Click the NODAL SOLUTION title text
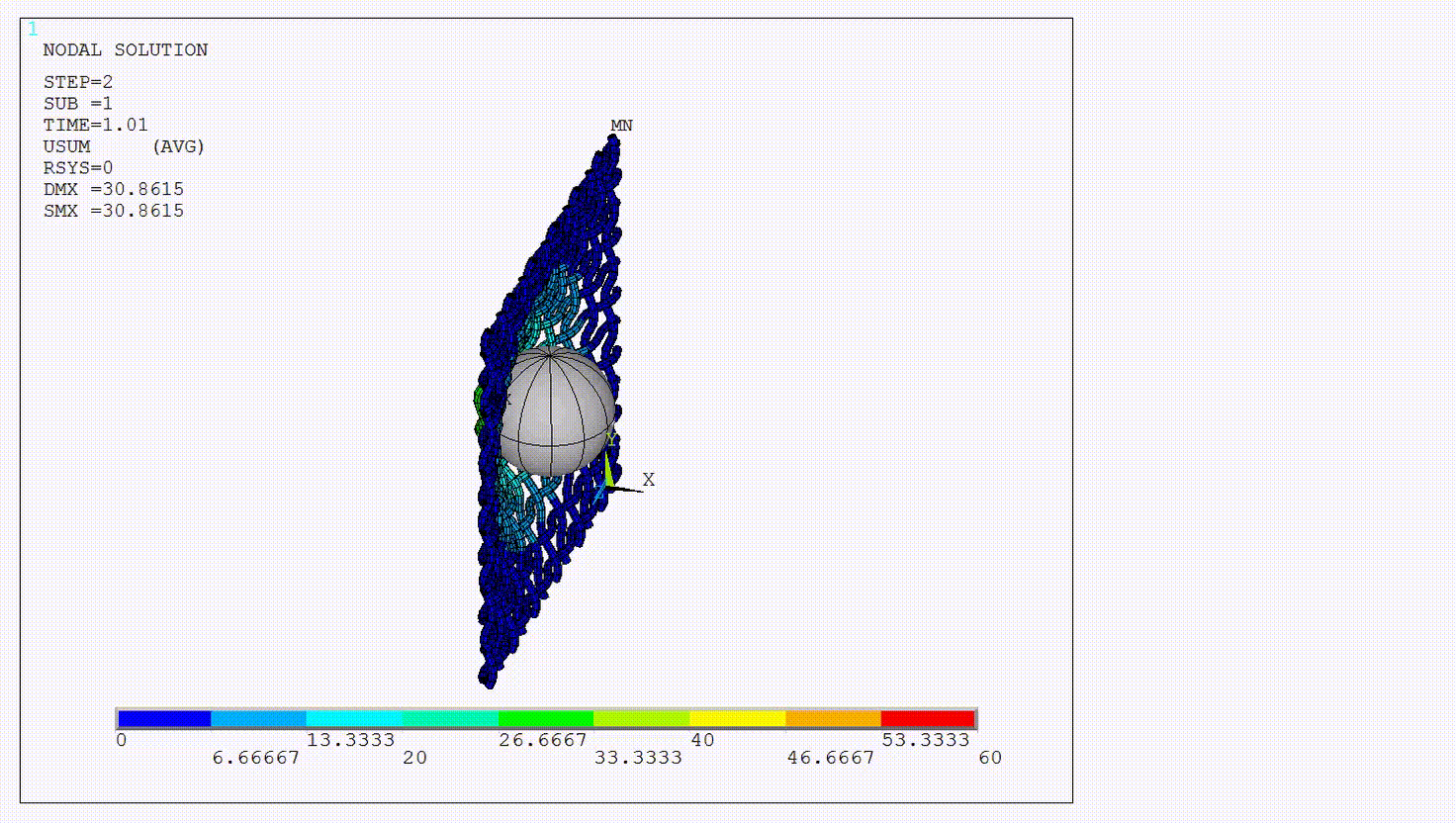Image resolution: width=1456 pixels, height=823 pixels. [125, 49]
